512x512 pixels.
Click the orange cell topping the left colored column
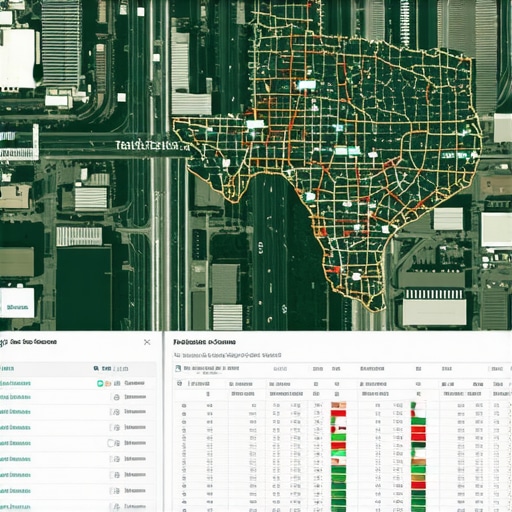[x=338, y=405]
